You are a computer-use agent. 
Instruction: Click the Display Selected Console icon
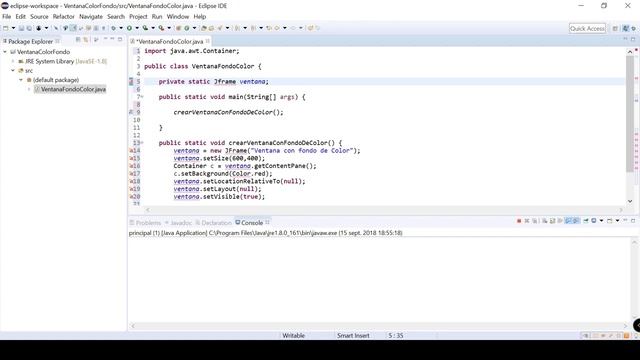coord(594,221)
